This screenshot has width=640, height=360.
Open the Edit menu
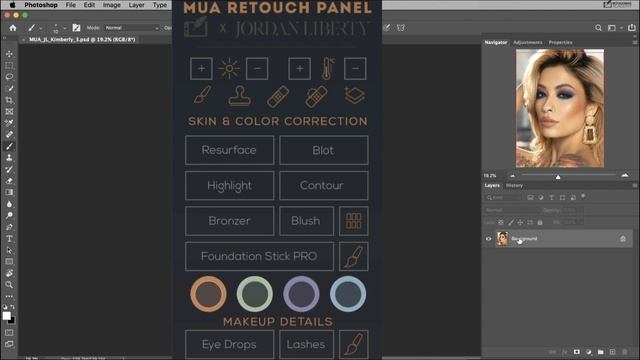pos(89,5)
